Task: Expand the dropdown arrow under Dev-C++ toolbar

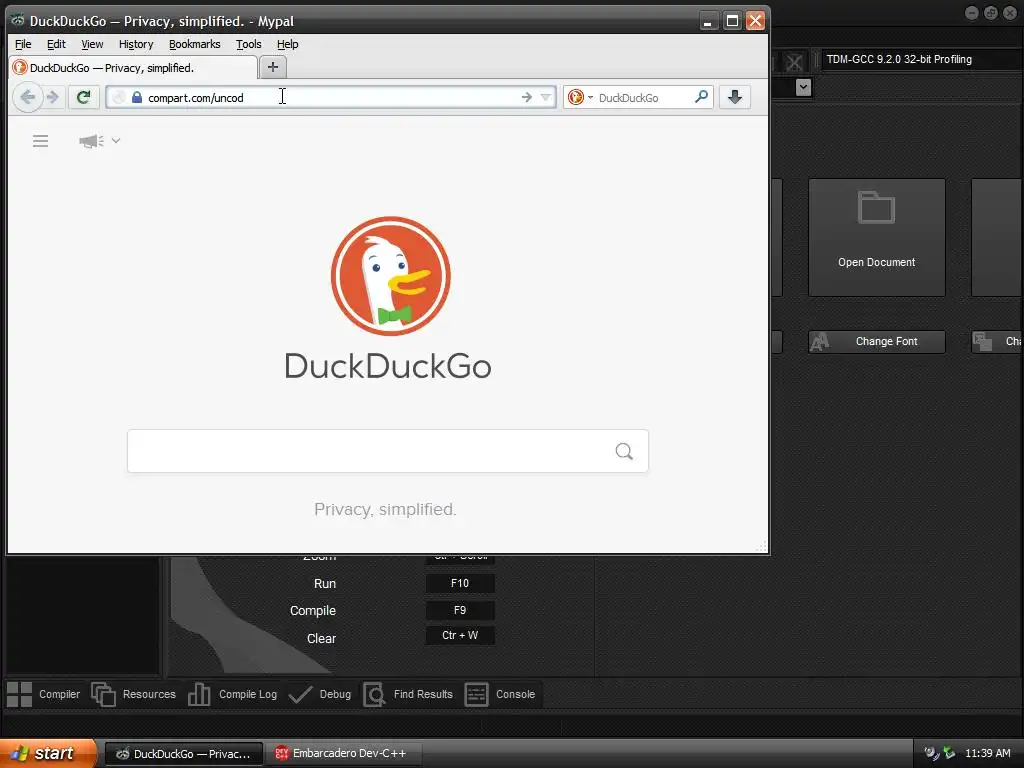Action: [x=803, y=87]
